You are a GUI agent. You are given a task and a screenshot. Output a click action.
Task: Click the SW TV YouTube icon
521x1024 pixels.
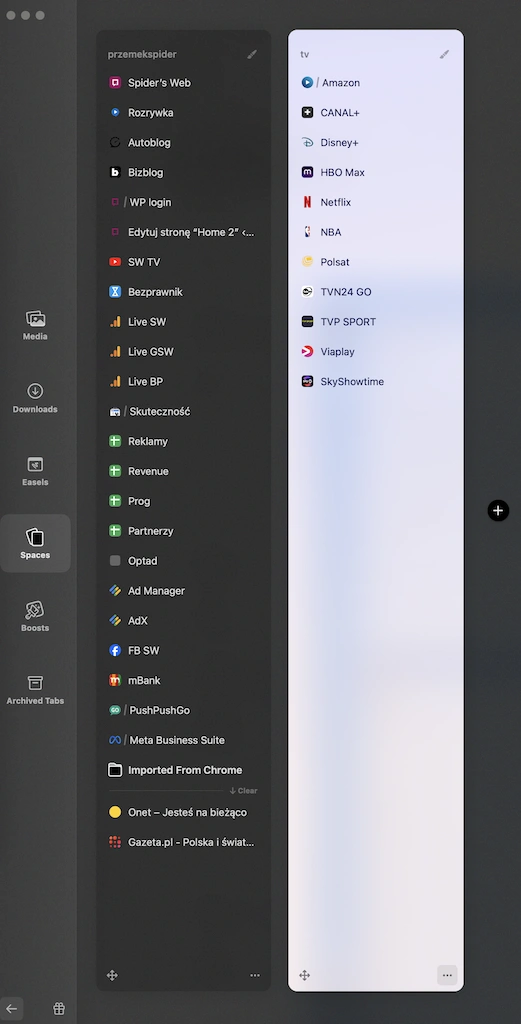click(115, 262)
